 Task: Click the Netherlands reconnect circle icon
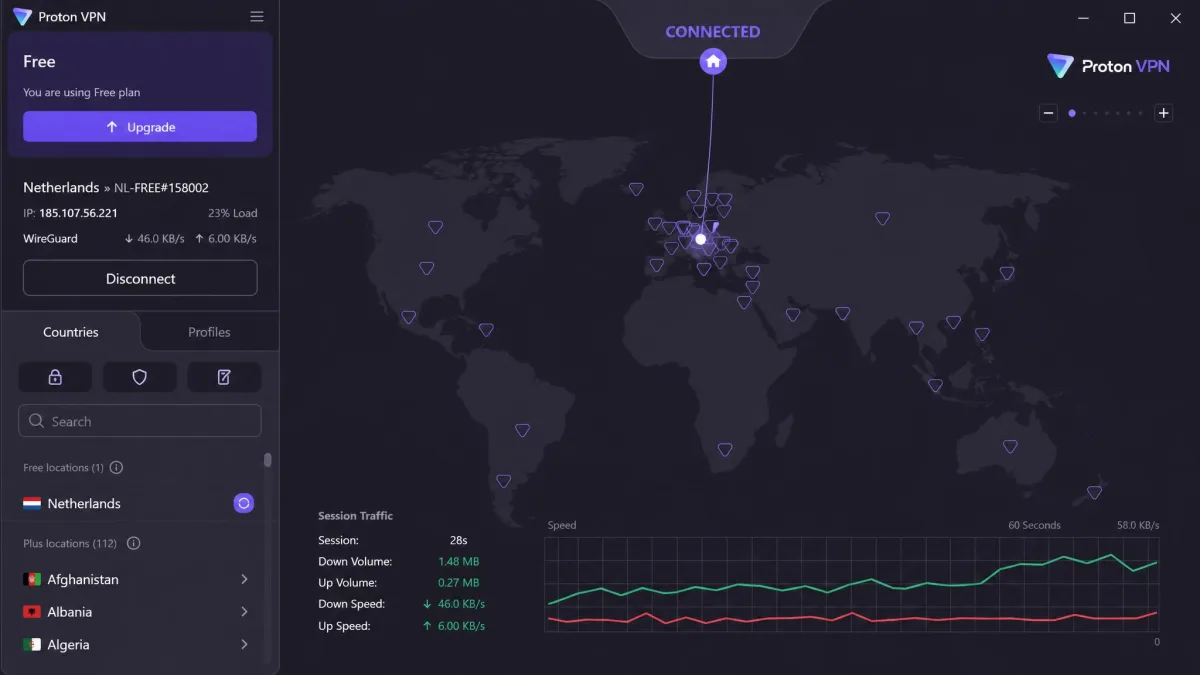[243, 504]
